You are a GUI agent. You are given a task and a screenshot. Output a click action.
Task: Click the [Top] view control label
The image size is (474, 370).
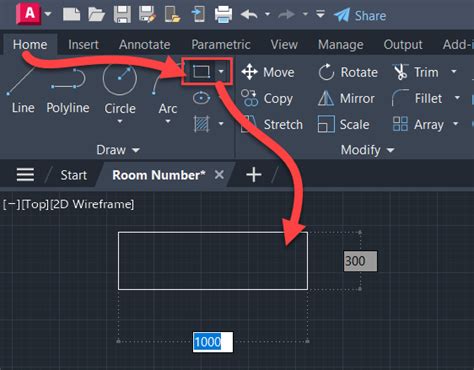35,204
